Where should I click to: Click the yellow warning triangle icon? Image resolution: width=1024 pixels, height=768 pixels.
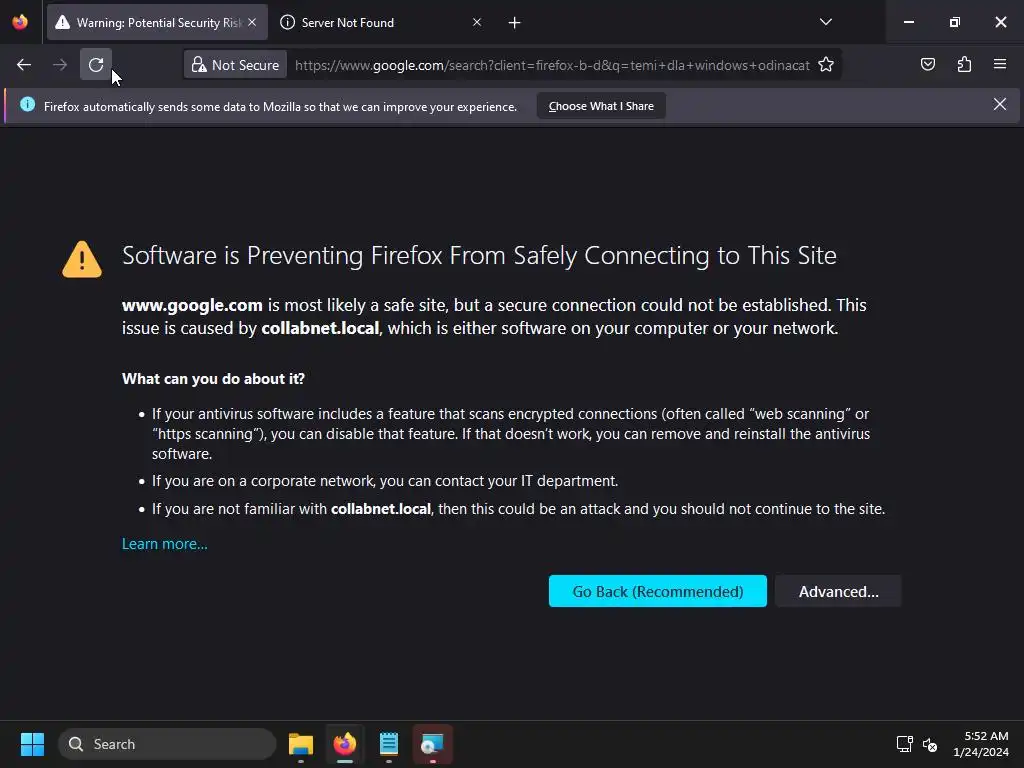click(82, 259)
